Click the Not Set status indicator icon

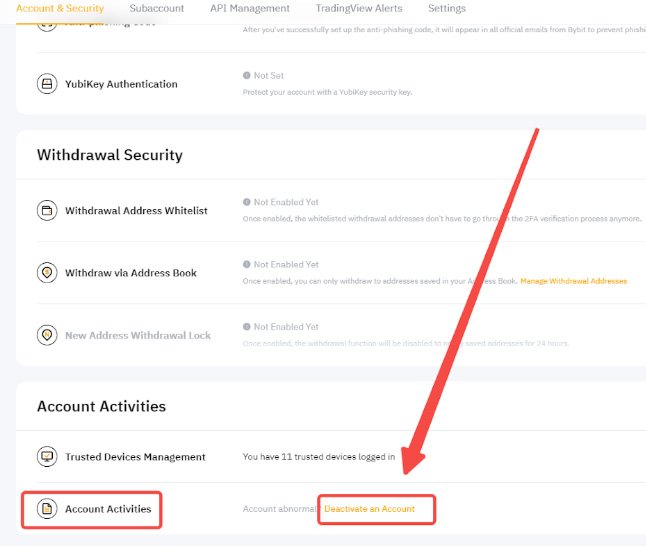[x=246, y=75]
